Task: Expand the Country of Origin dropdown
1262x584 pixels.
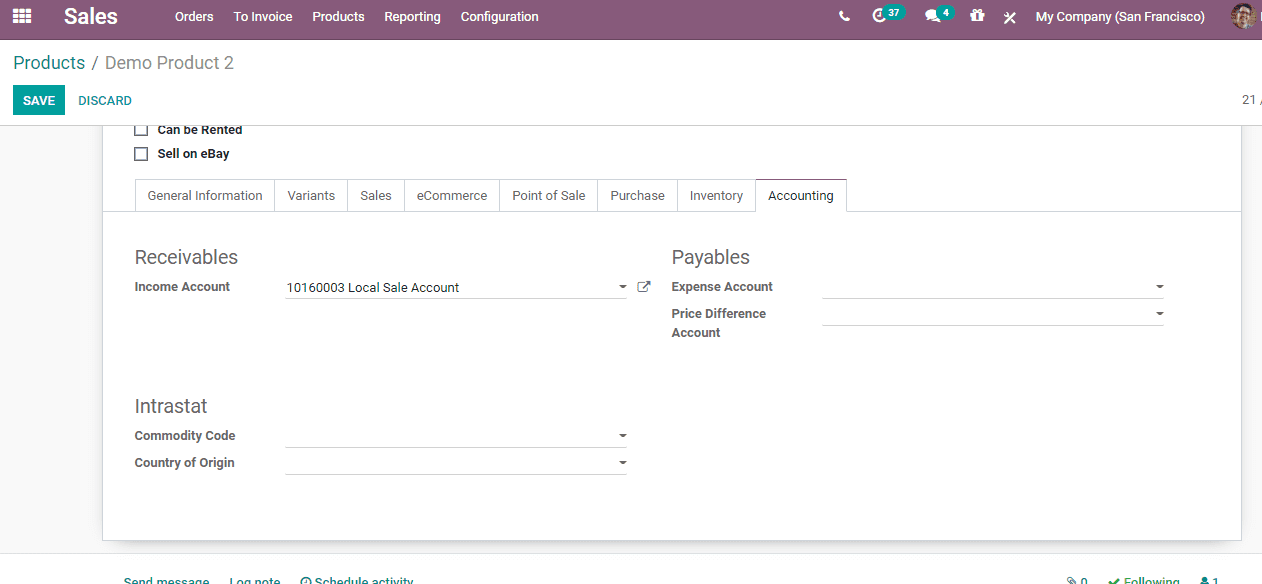Action: click(x=622, y=463)
